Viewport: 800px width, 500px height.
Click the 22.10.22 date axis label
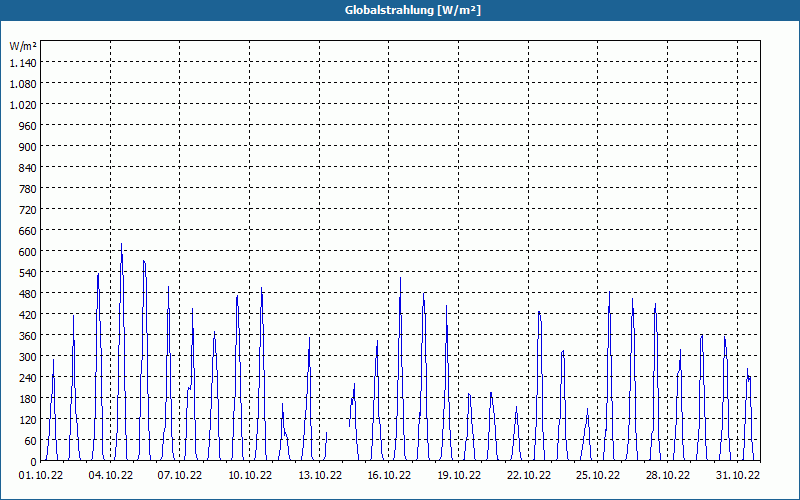pyautogui.click(x=529, y=475)
